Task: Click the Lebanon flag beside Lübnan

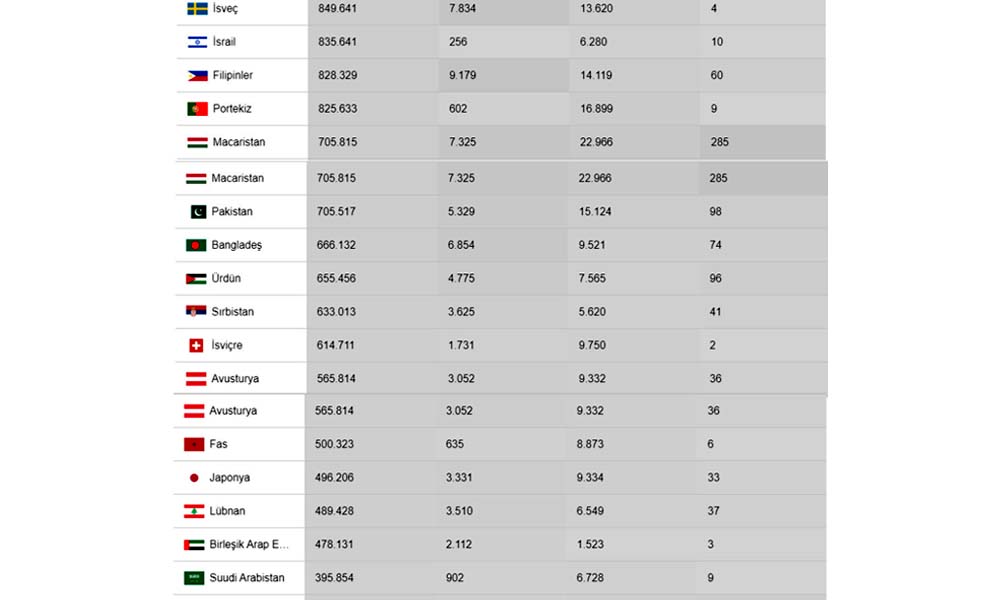Action: click(x=194, y=512)
